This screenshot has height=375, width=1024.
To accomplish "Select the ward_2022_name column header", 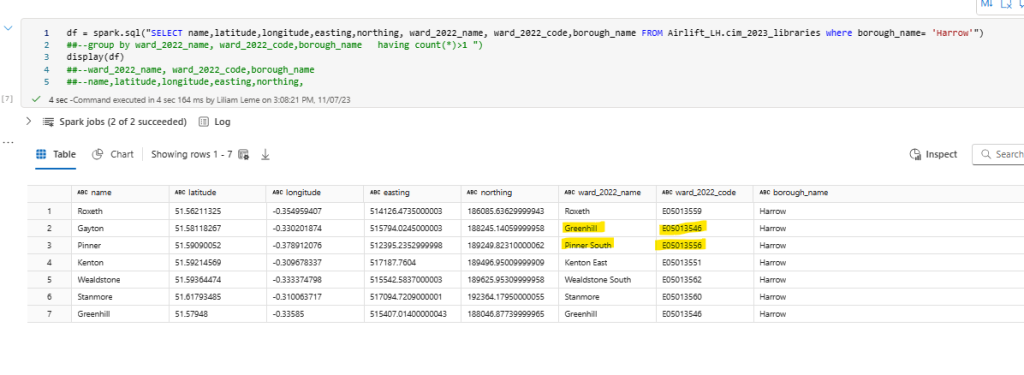I will 607,193.
